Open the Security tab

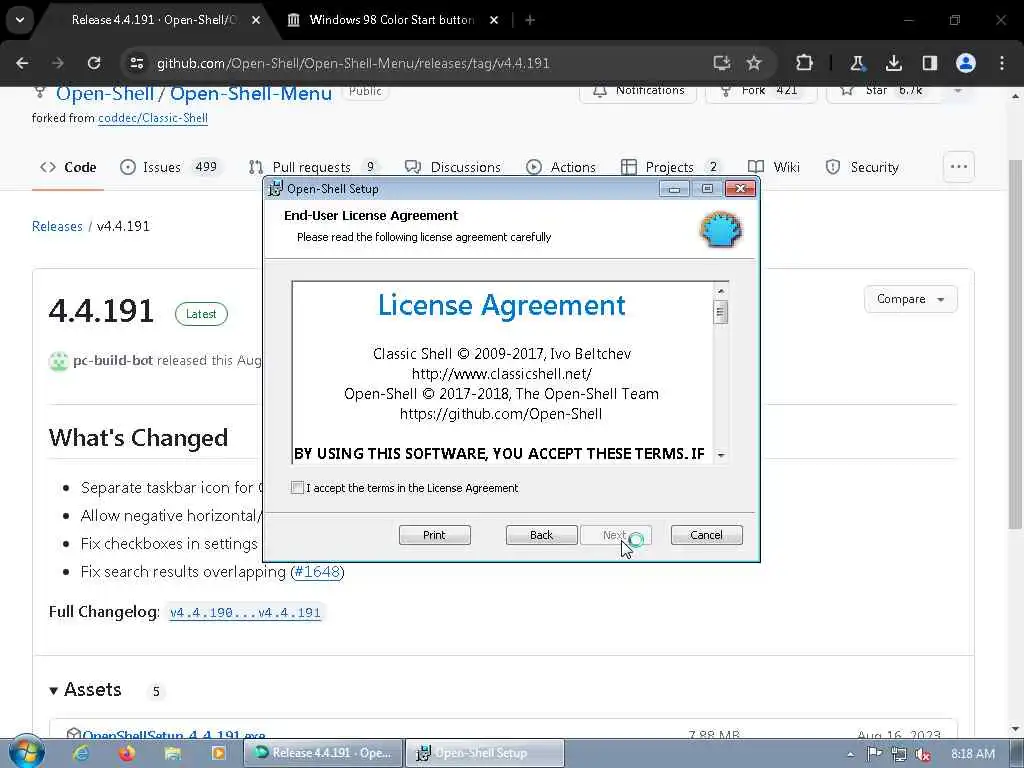(x=862, y=167)
